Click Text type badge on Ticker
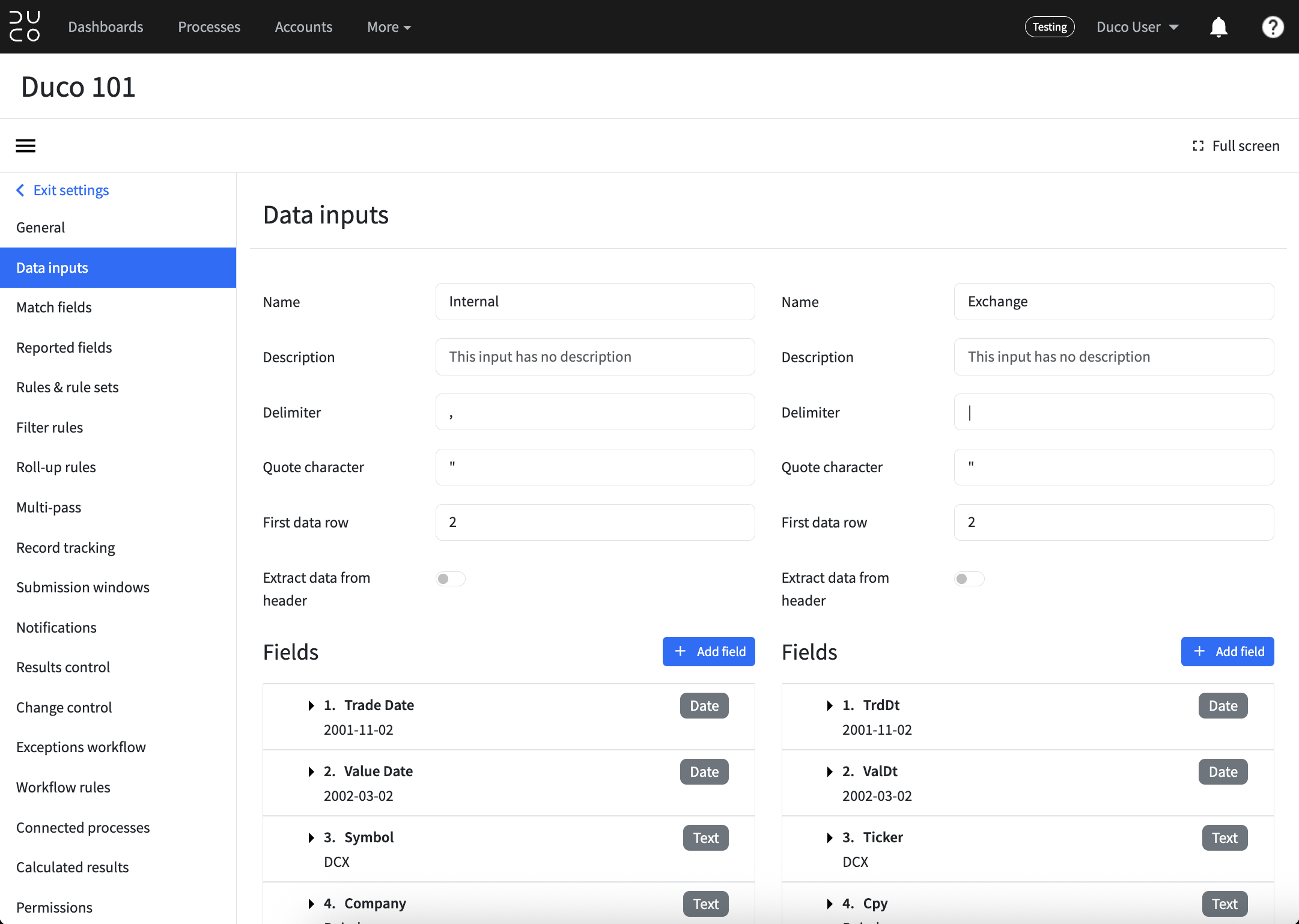1299x924 pixels. pos(1224,838)
